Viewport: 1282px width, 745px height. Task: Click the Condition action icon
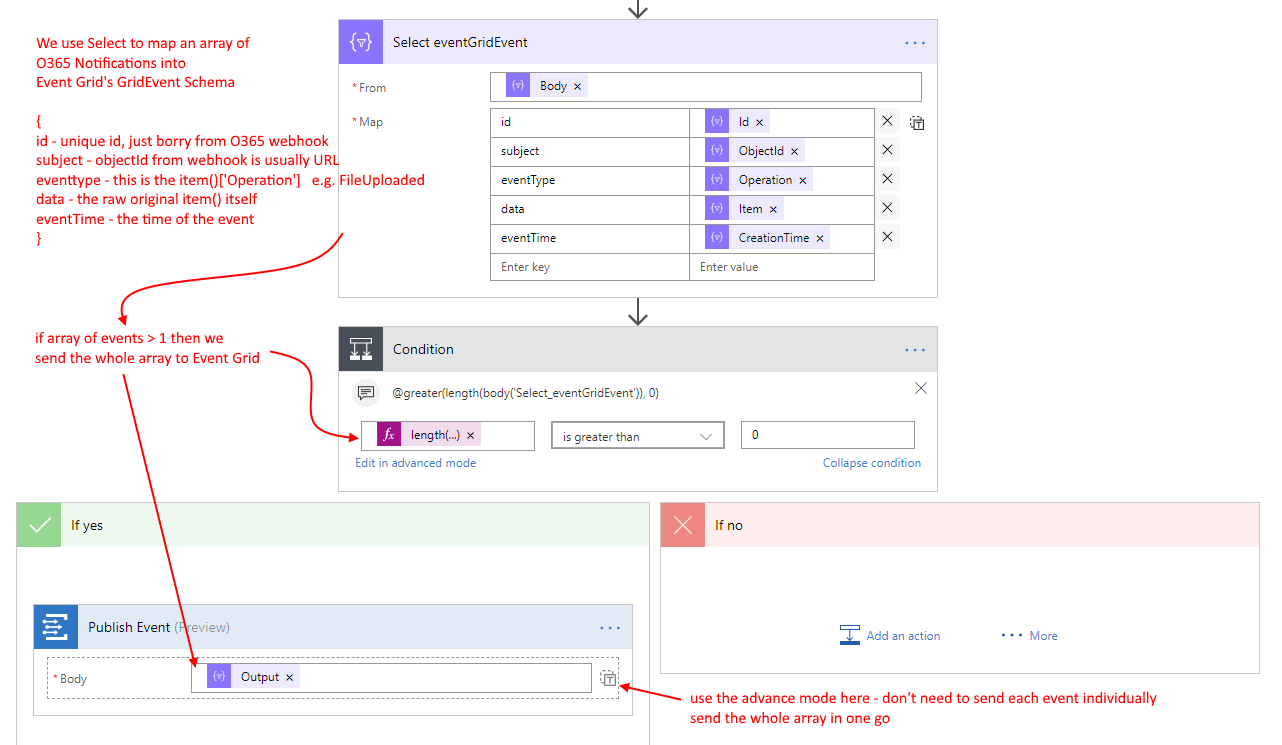pos(360,349)
